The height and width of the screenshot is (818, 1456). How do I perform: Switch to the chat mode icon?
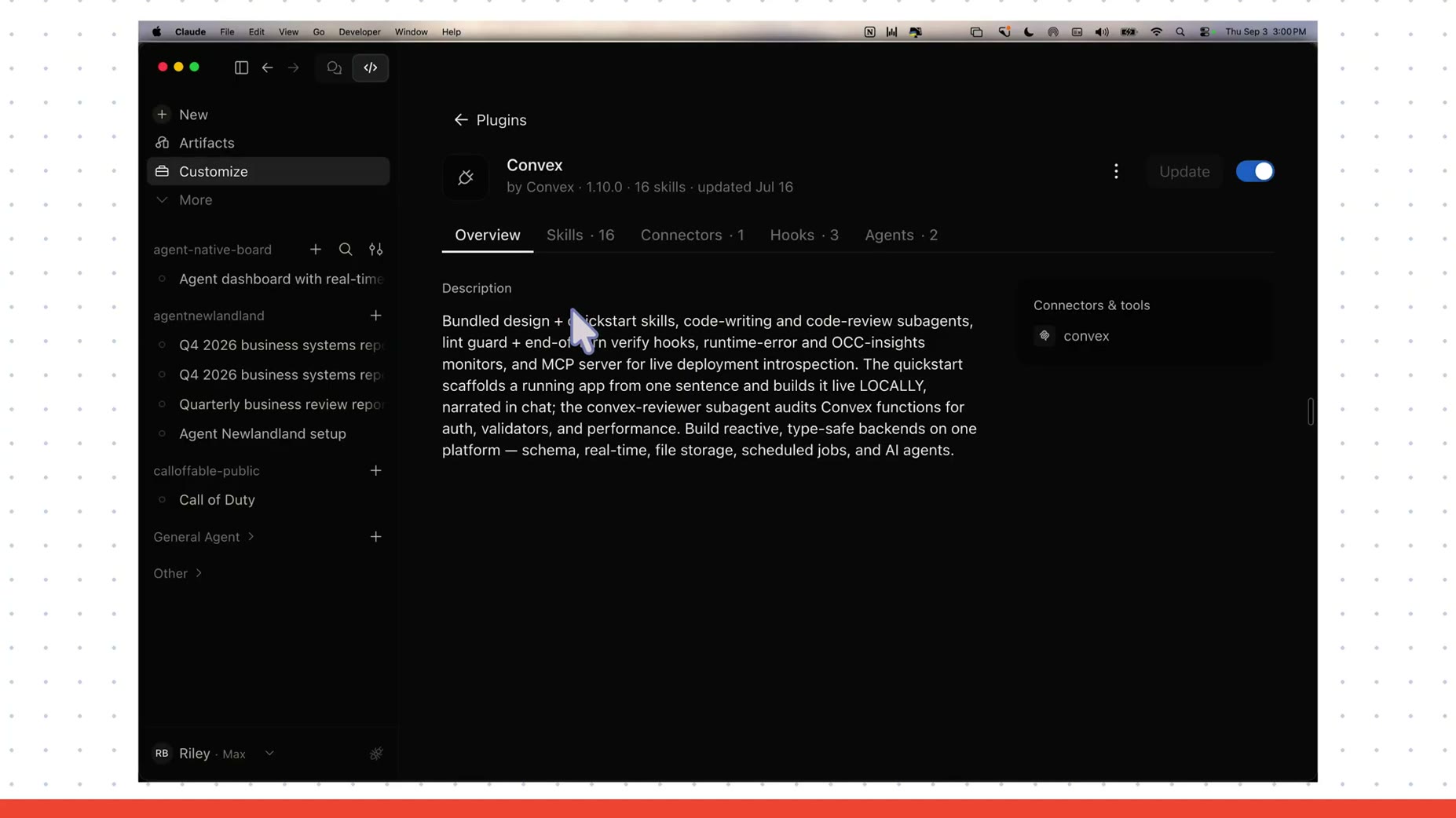(335, 68)
